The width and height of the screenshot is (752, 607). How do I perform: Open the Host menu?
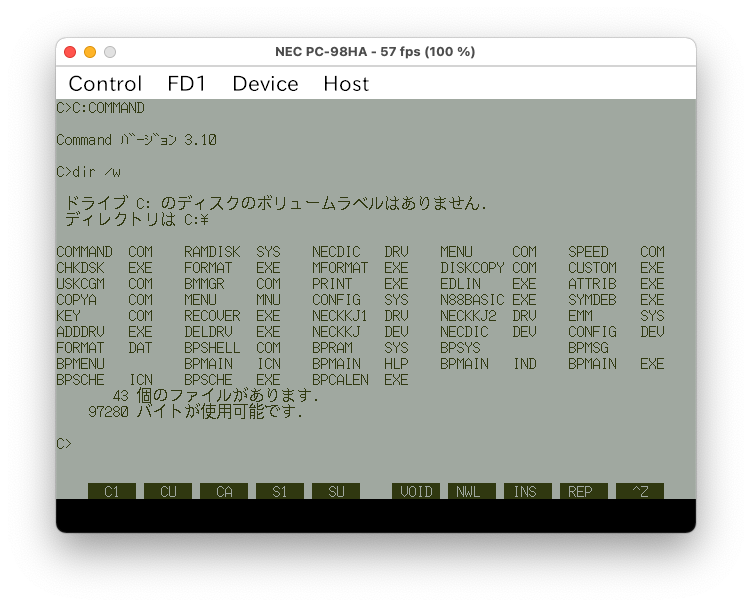point(346,83)
